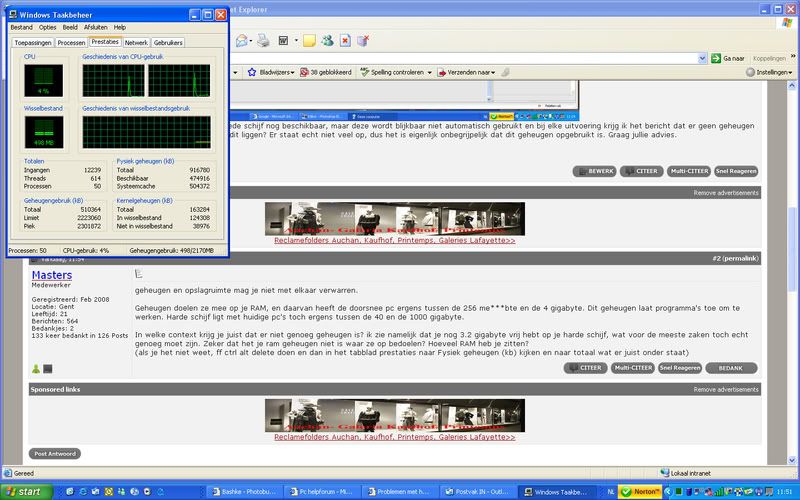
Task: Open lower Reclamefolders Auchan, Kaufhof link
Action: [x=394, y=437]
